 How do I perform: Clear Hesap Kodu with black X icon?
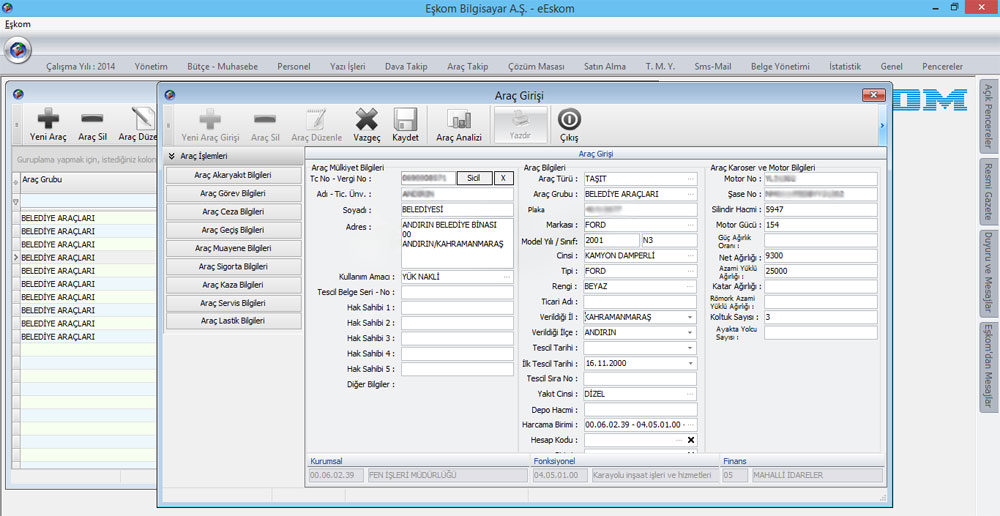click(x=691, y=440)
